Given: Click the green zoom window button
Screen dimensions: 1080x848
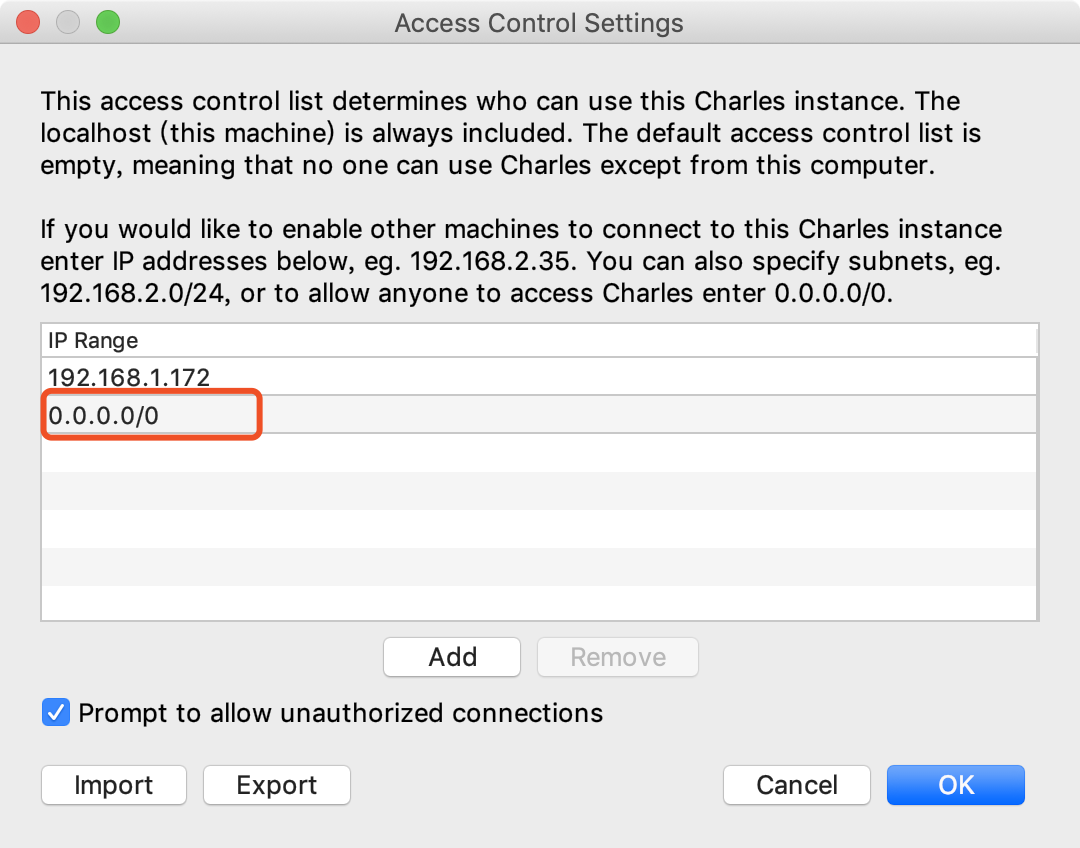Looking at the screenshot, I should pyautogui.click(x=108, y=22).
